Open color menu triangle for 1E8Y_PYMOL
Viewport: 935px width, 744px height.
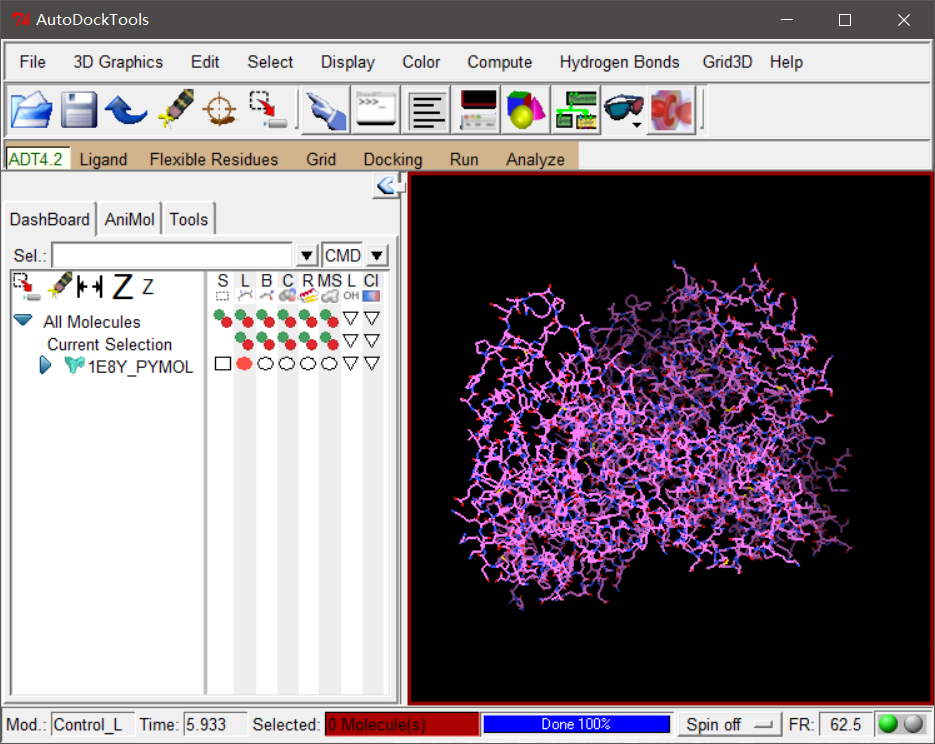pyautogui.click(x=372, y=363)
